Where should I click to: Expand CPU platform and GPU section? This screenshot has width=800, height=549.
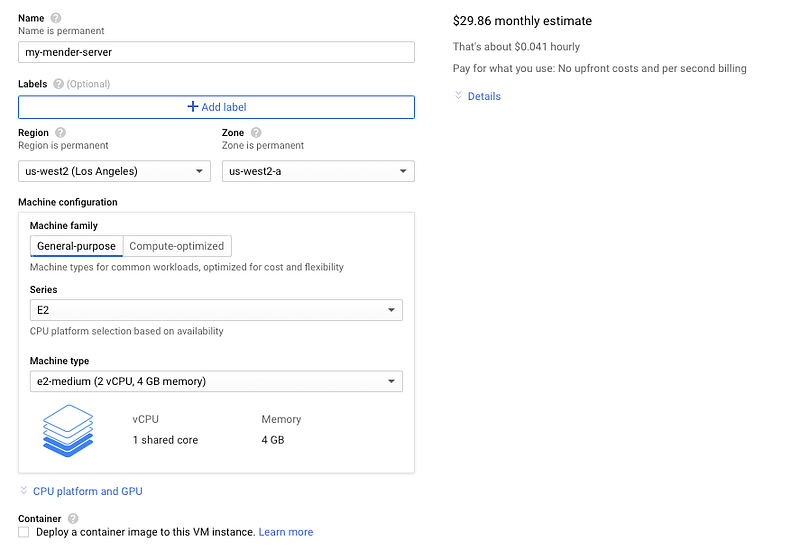click(x=88, y=491)
